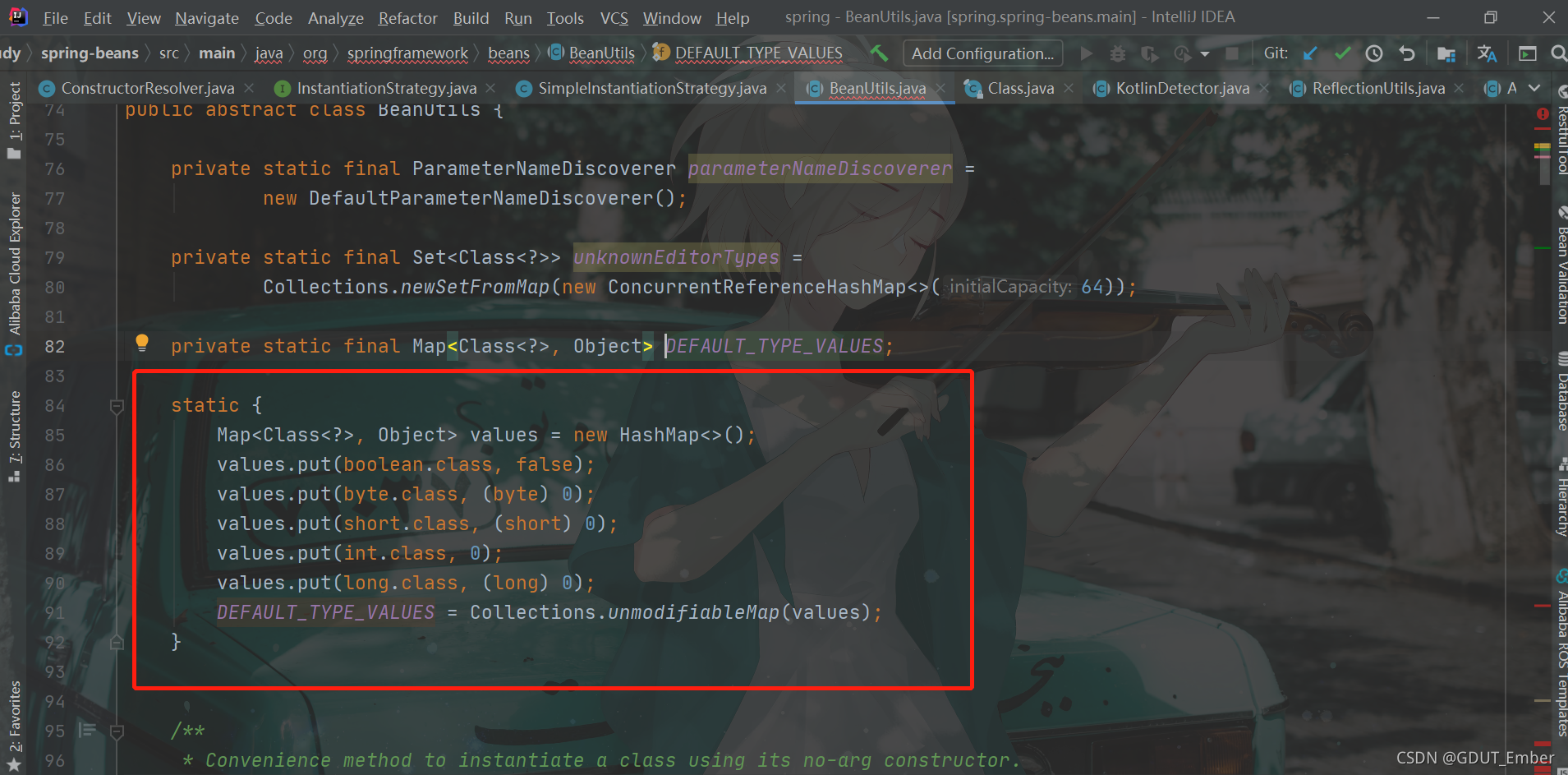Click the error indicator at scrollbar top

coord(1543,114)
